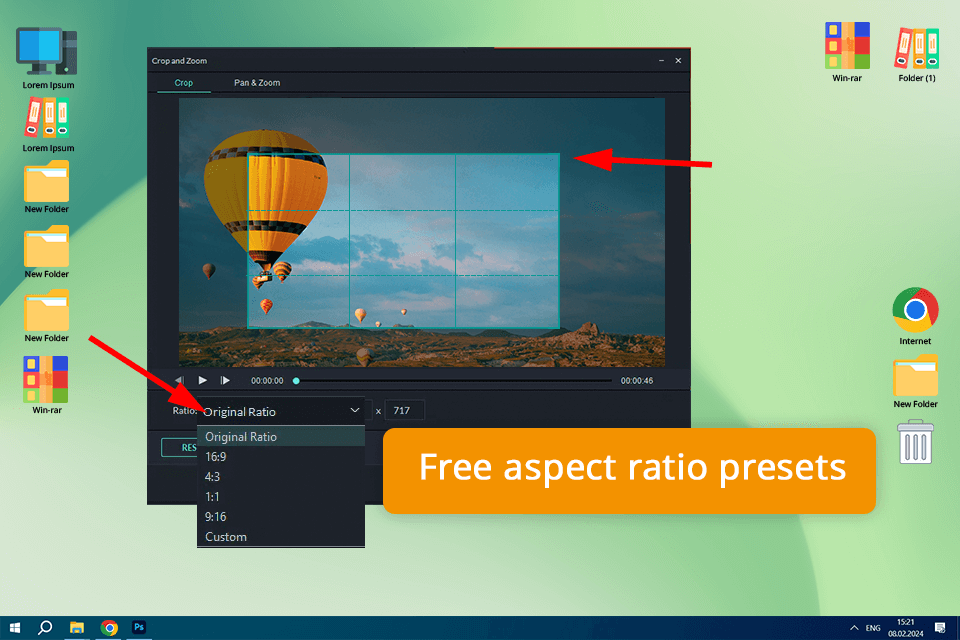Open taskbar search magnifier
This screenshot has width=960, height=640.
(45, 628)
